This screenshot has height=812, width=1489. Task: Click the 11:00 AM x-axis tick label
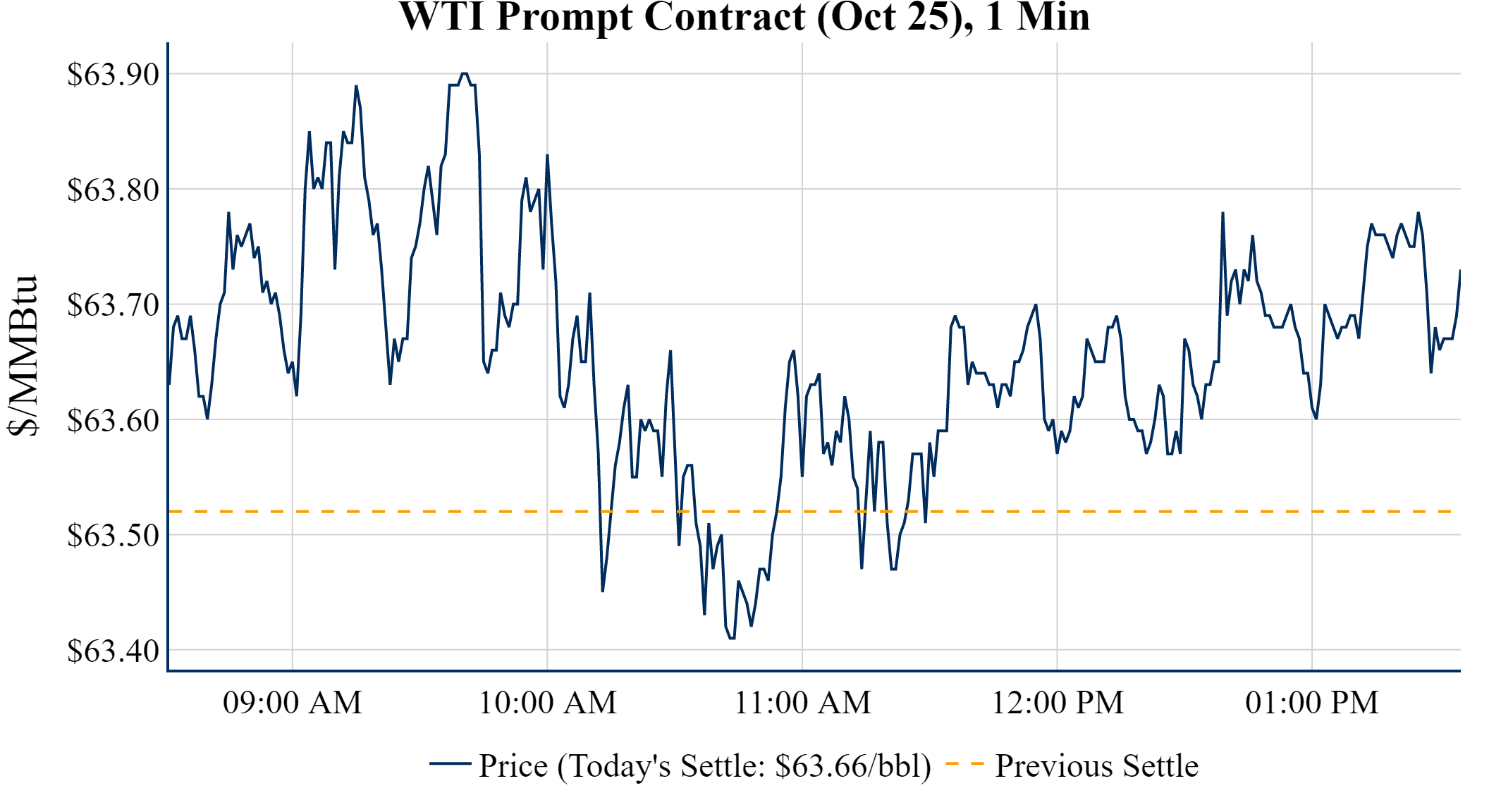(x=802, y=703)
